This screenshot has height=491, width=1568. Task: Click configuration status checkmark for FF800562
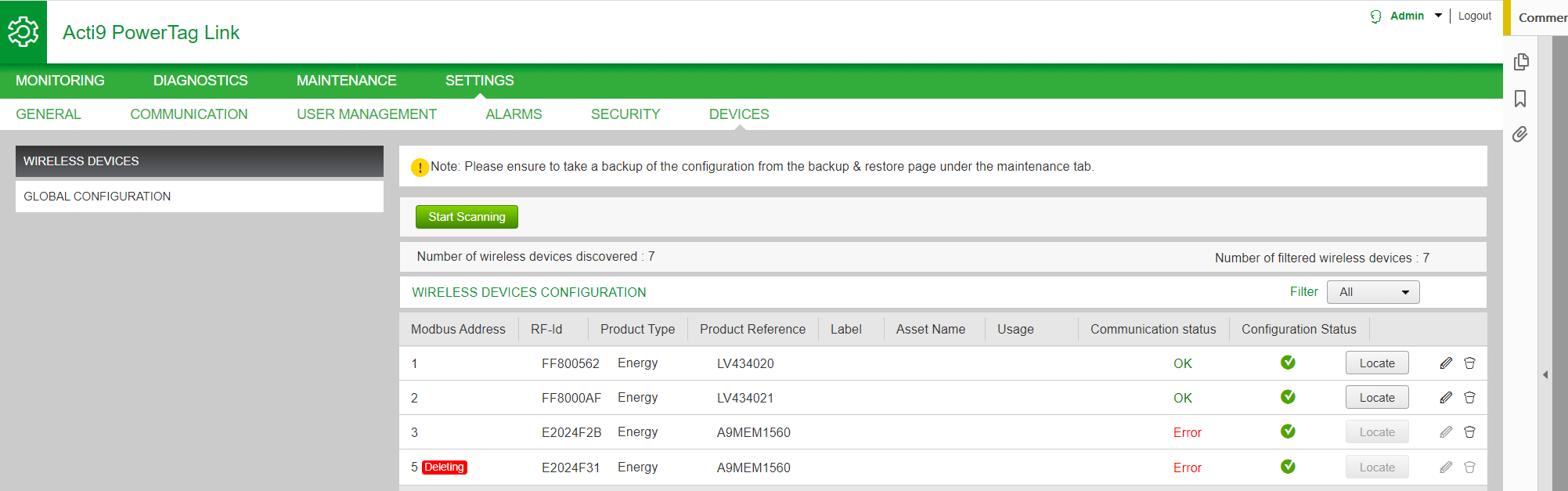click(1288, 363)
